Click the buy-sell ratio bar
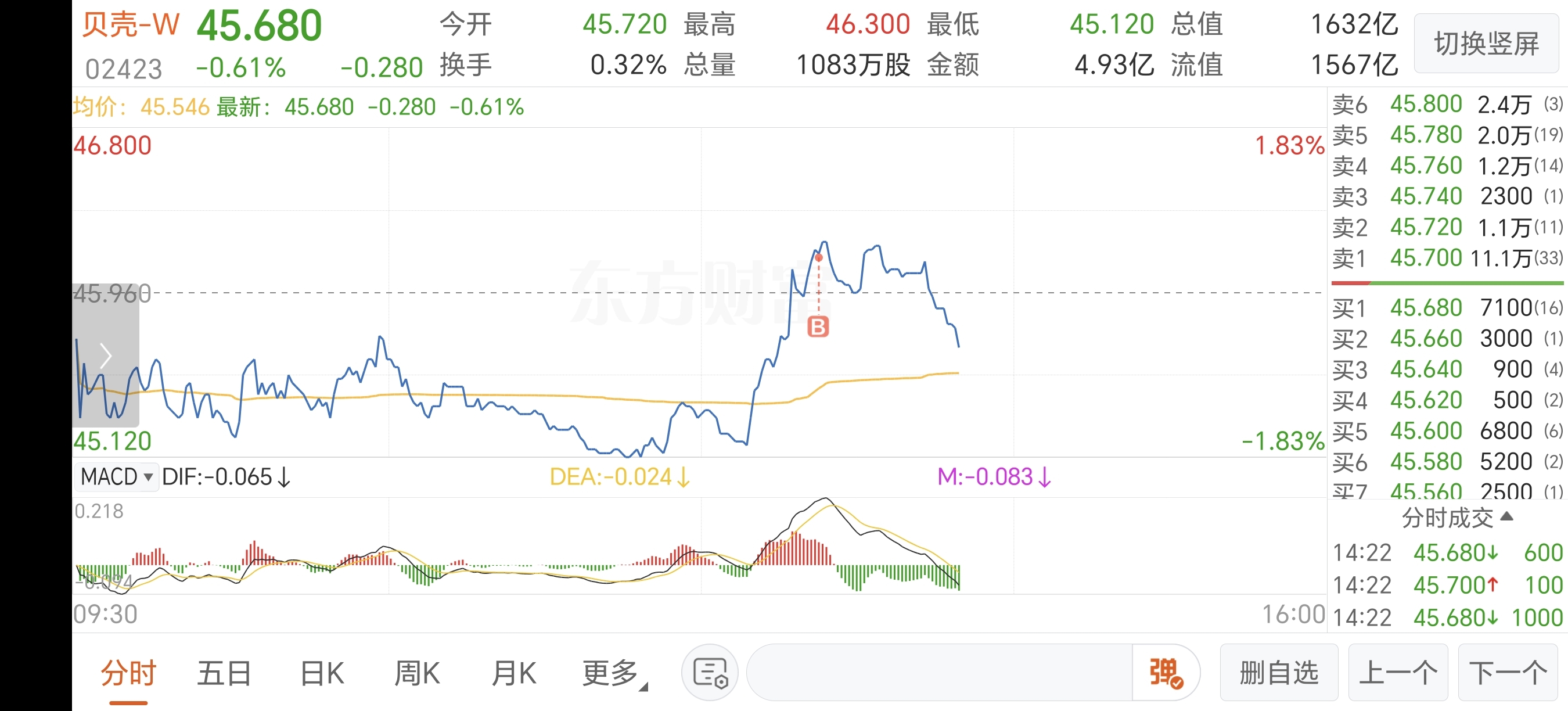 [x=1447, y=283]
